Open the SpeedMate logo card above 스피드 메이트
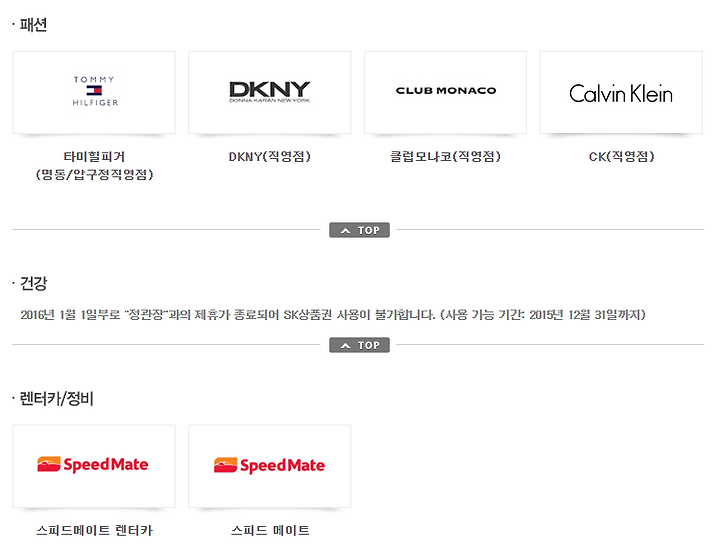 pyautogui.click(x=270, y=466)
